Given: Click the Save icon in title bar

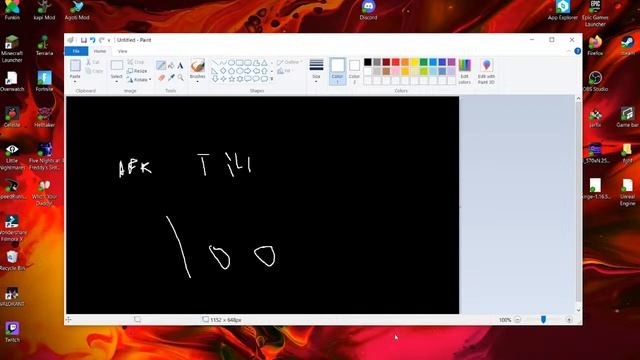Looking at the screenshot, I should click(84, 40).
